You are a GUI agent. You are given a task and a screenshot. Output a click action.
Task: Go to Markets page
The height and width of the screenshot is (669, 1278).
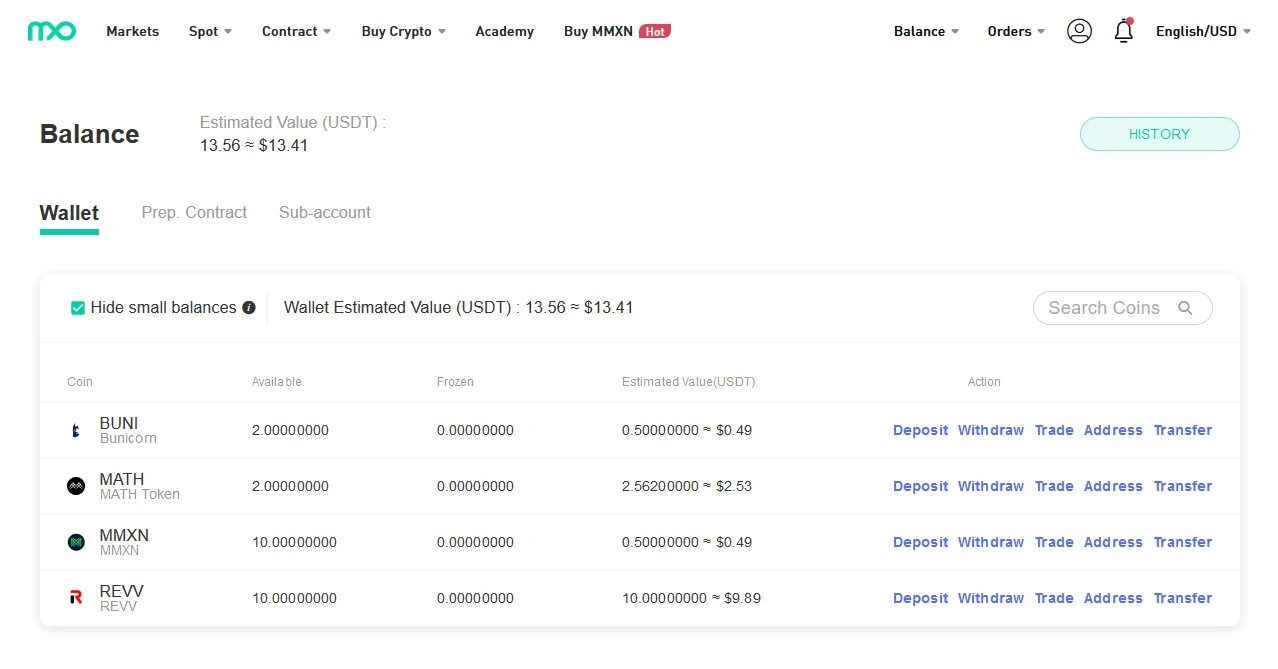click(132, 31)
